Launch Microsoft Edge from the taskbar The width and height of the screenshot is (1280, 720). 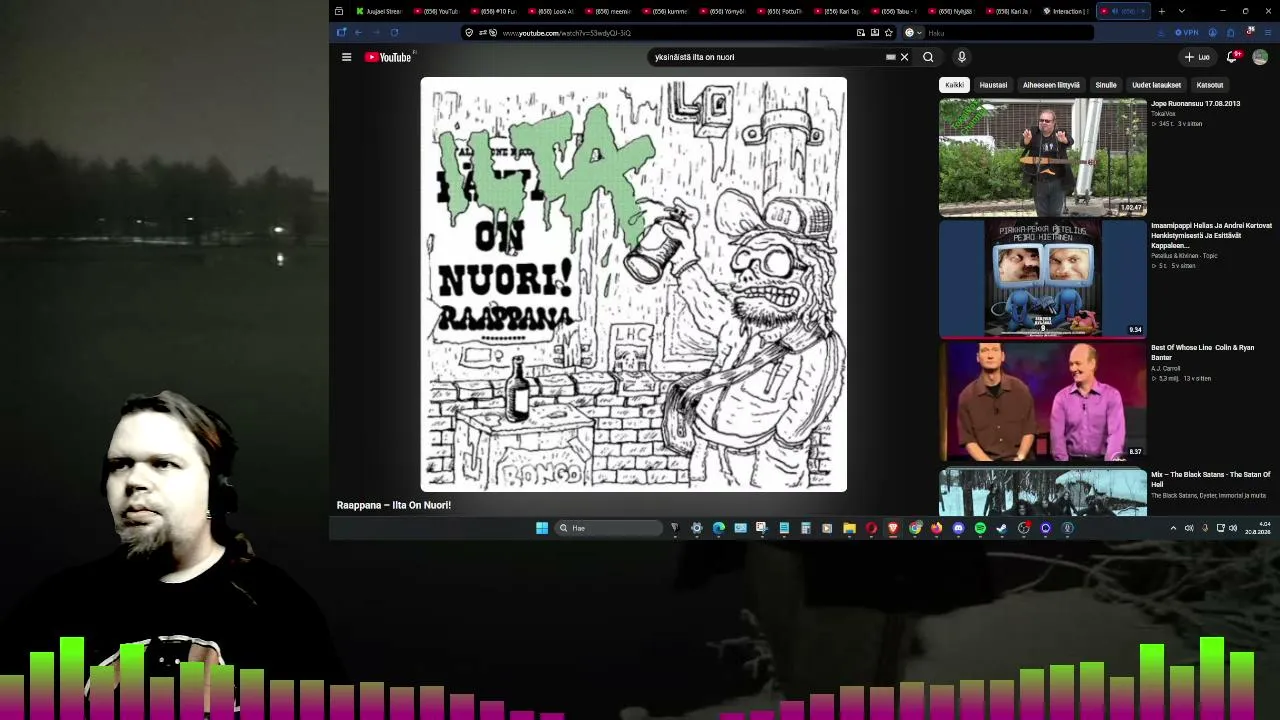[x=719, y=528]
